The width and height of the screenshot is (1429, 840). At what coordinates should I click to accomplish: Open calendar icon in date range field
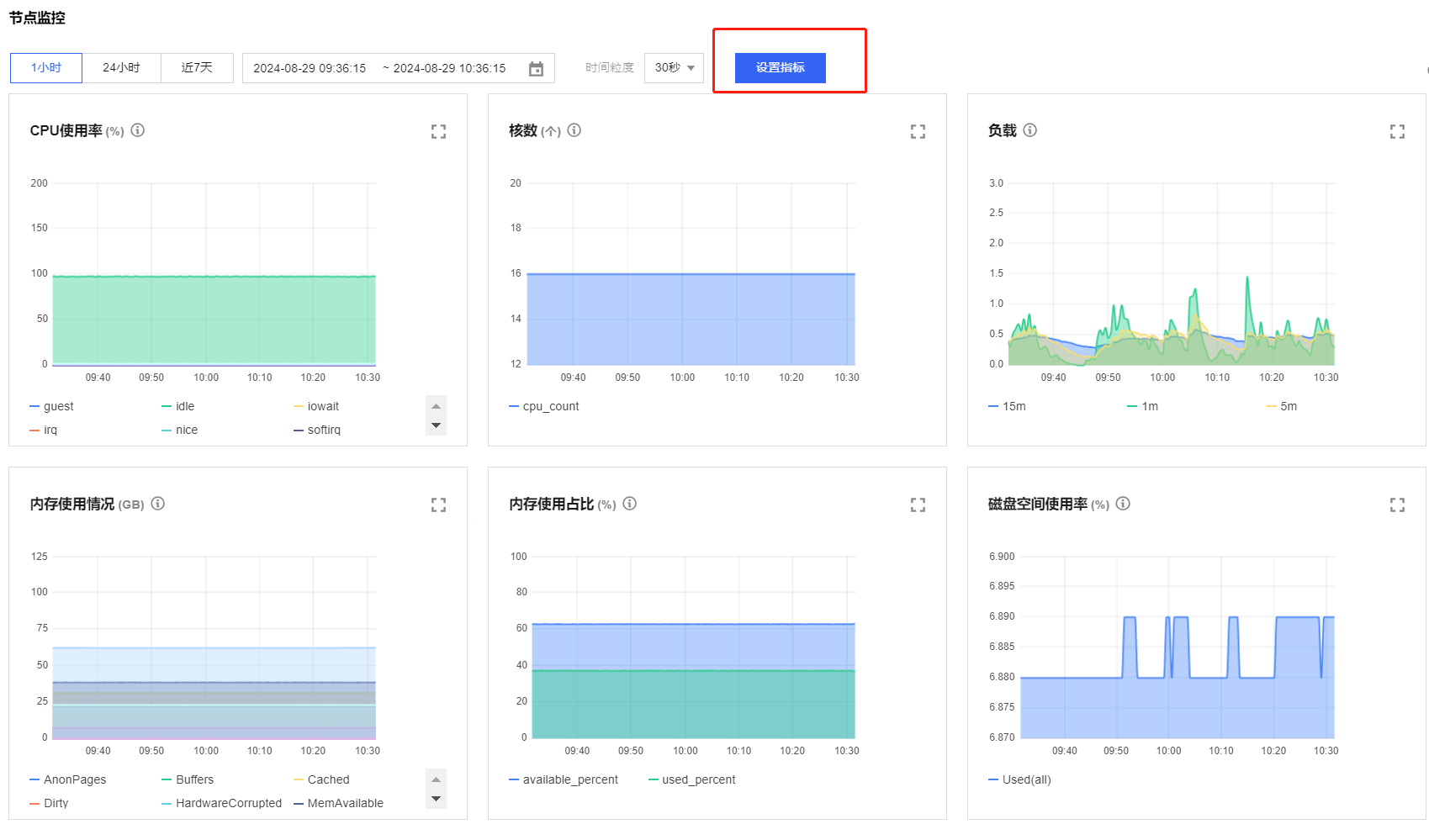pos(536,69)
